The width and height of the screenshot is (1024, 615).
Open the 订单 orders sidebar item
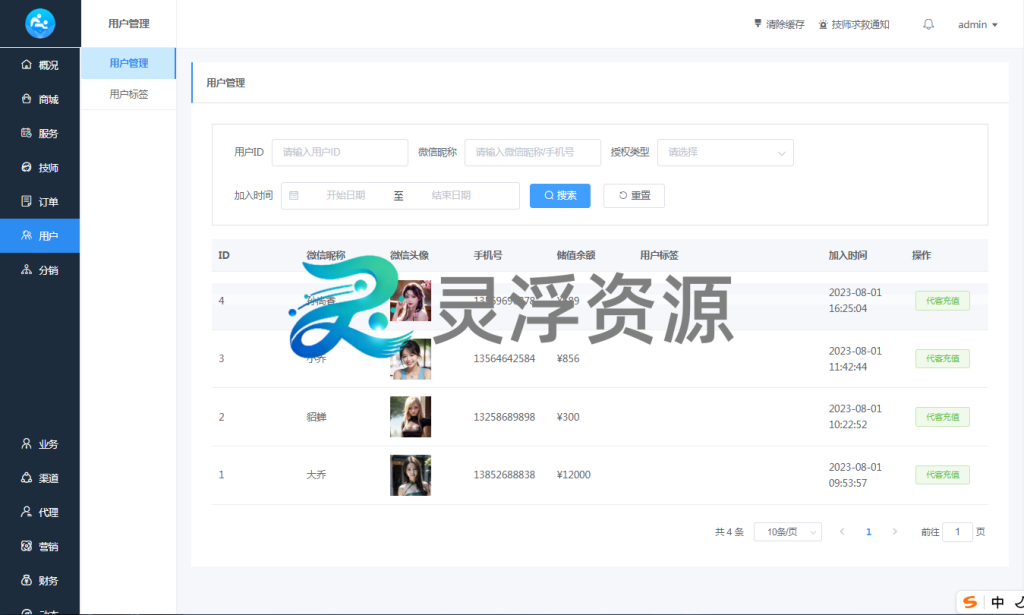pyautogui.click(x=40, y=202)
